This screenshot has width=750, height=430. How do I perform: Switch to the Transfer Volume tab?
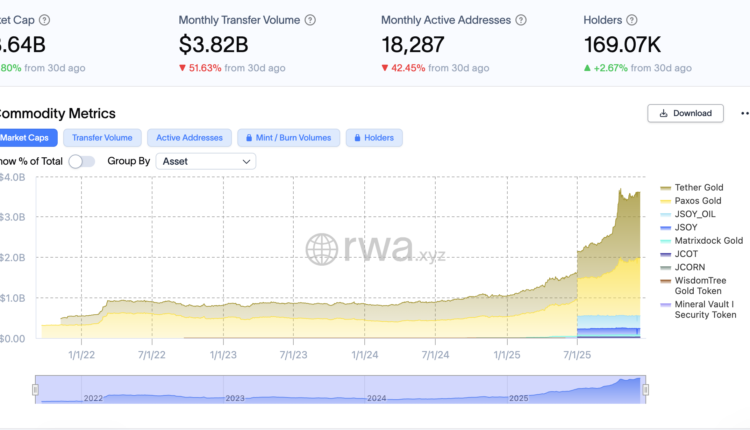point(103,138)
